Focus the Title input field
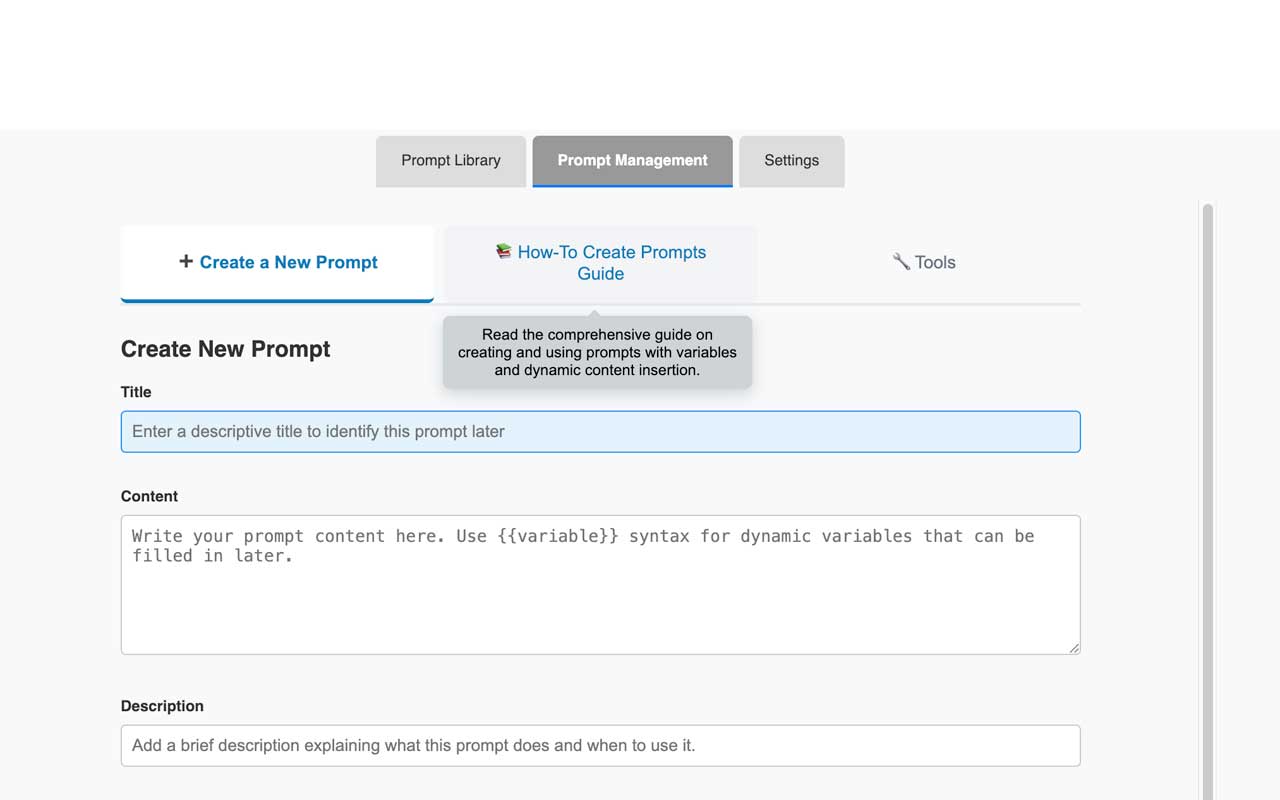The height and width of the screenshot is (800, 1280). (x=600, y=432)
